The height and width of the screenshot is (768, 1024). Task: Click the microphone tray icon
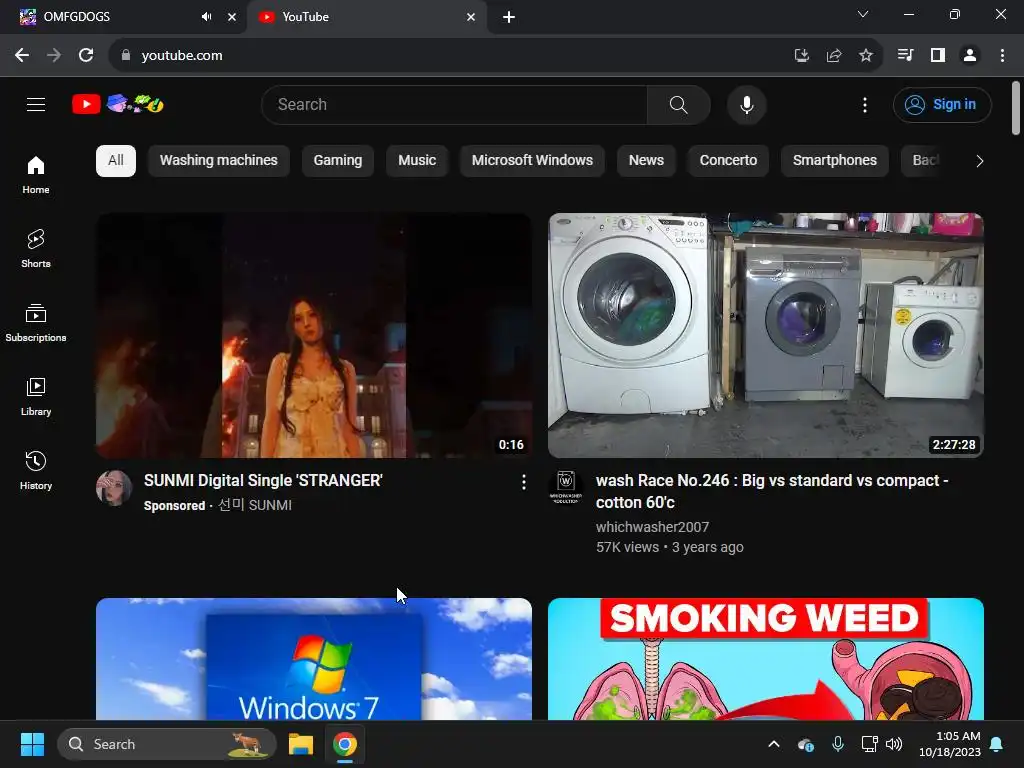838,744
